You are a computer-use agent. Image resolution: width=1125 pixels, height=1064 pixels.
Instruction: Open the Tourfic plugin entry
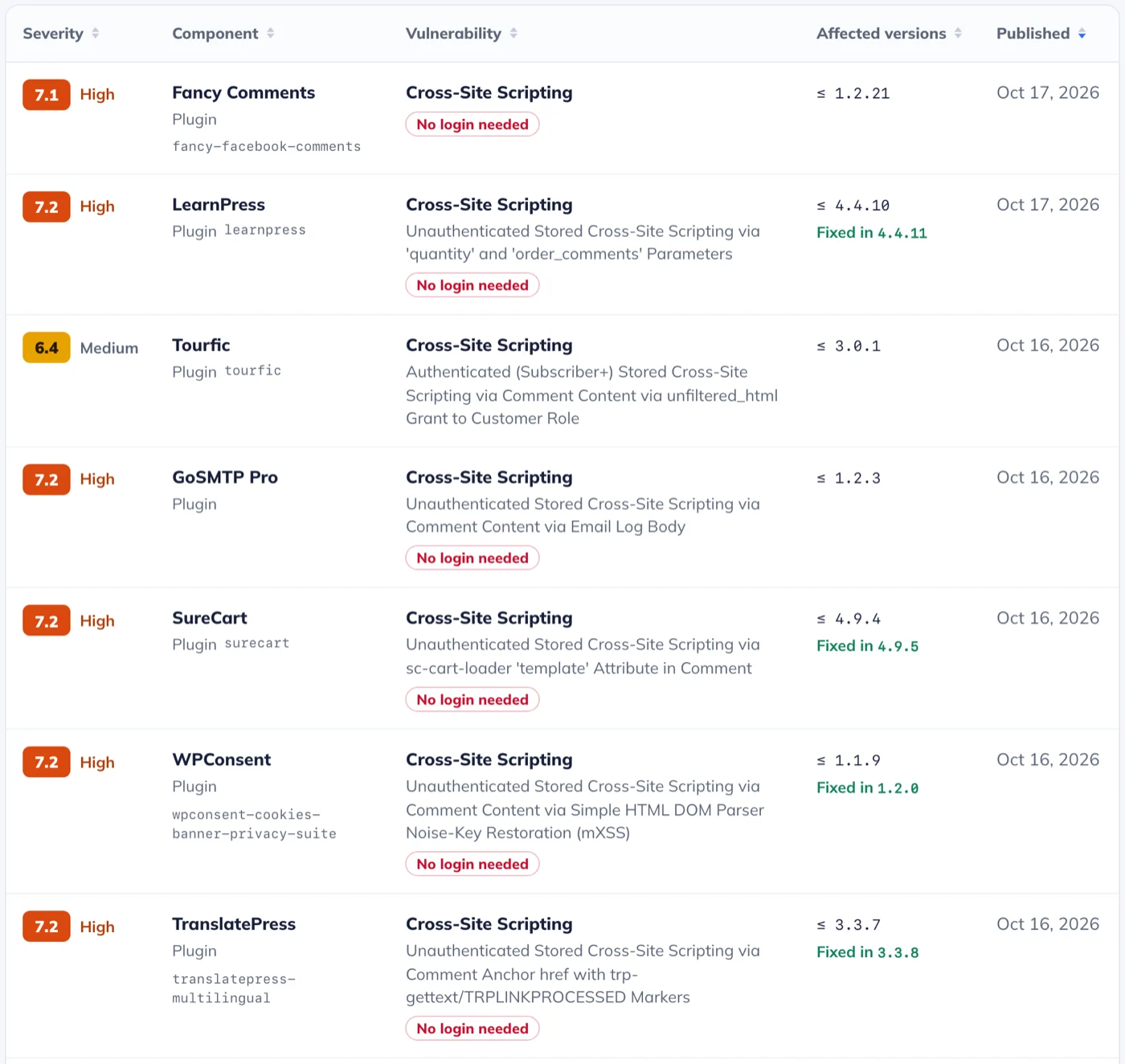coord(201,345)
